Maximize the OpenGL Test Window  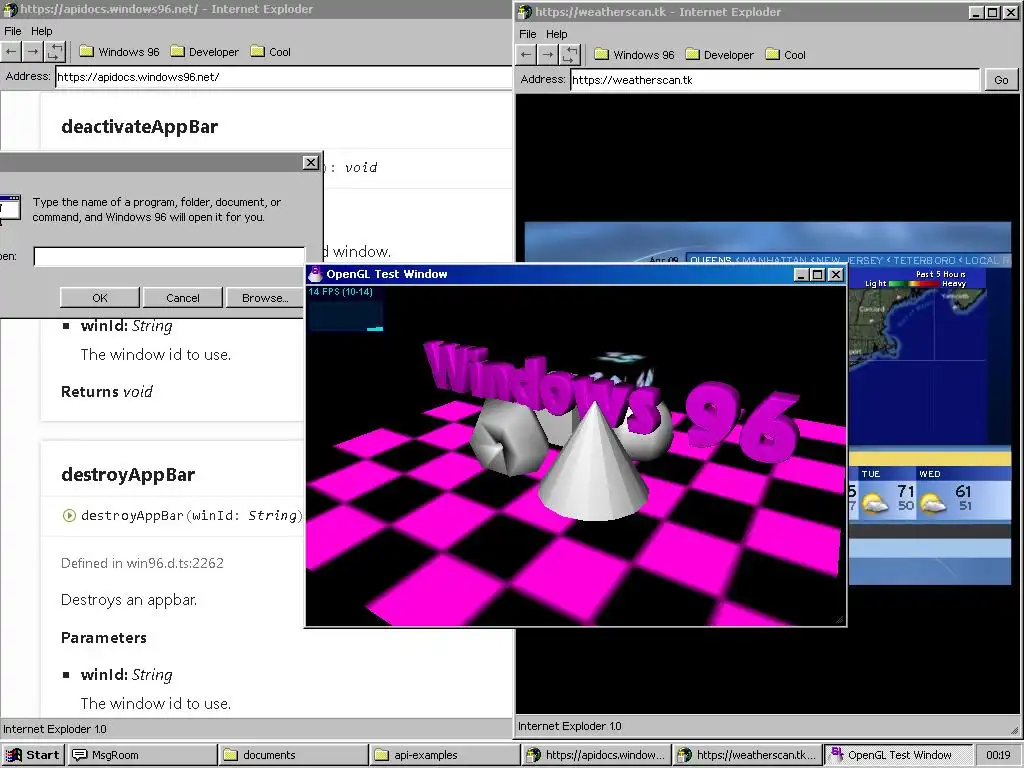tap(818, 274)
